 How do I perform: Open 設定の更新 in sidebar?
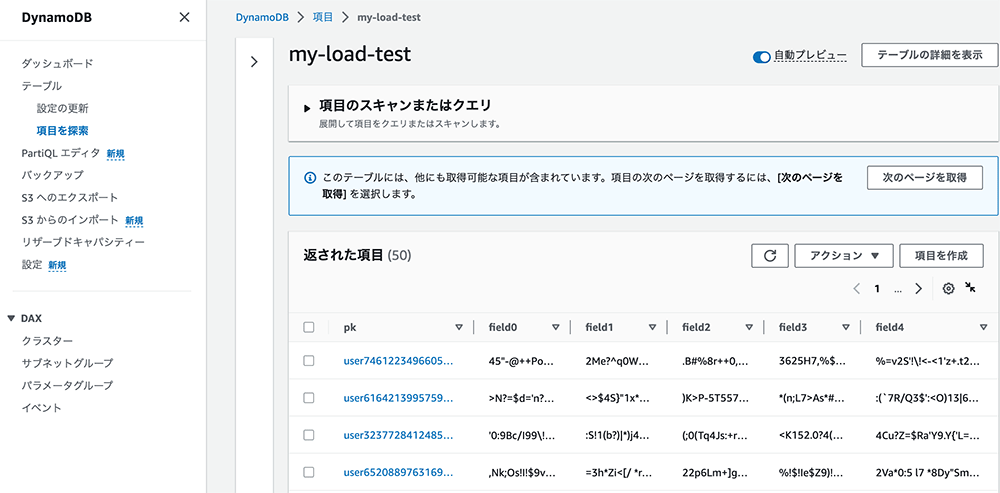coord(62,108)
